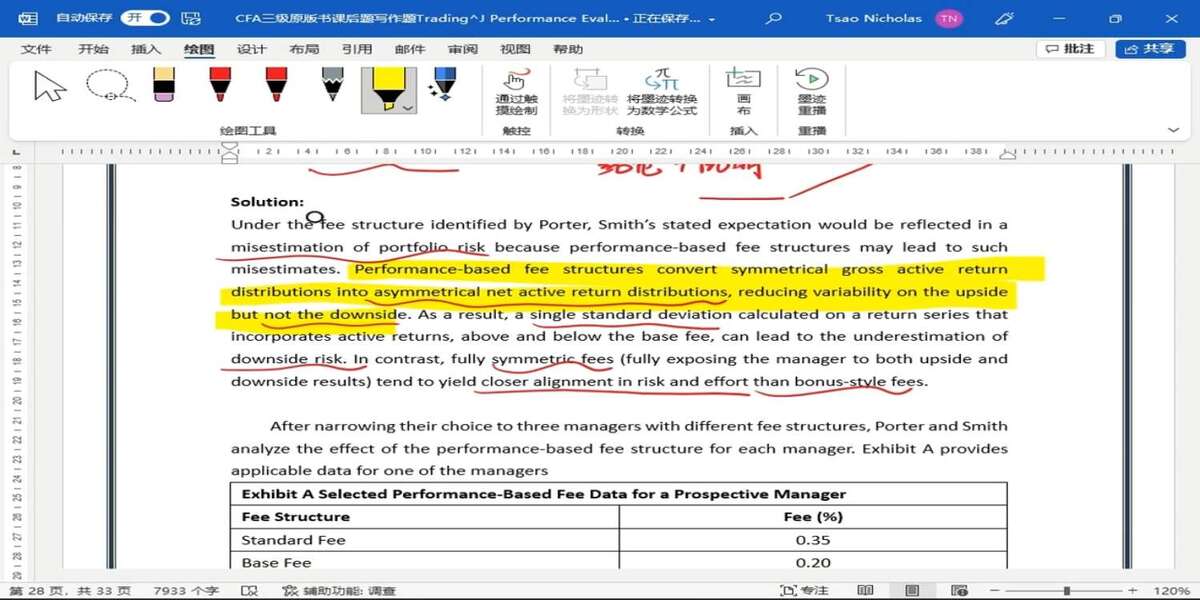Open the 批注 (Comments) button

pyautogui.click(x=1070, y=49)
